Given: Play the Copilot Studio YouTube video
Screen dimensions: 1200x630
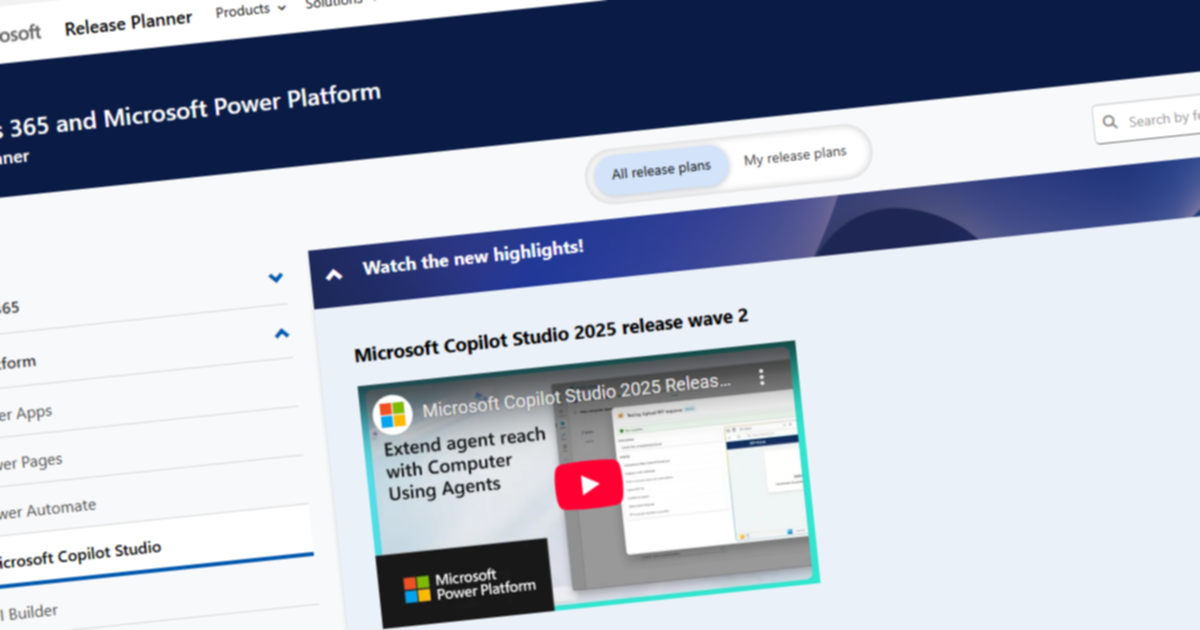Looking at the screenshot, I should pyautogui.click(x=589, y=485).
